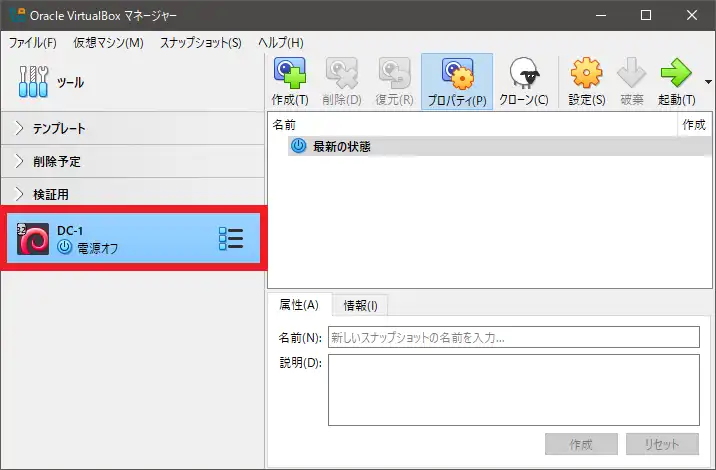Open the dropdown arrow next to 起動(T)
The image size is (716, 470).
pyautogui.click(x=708, y=82)
